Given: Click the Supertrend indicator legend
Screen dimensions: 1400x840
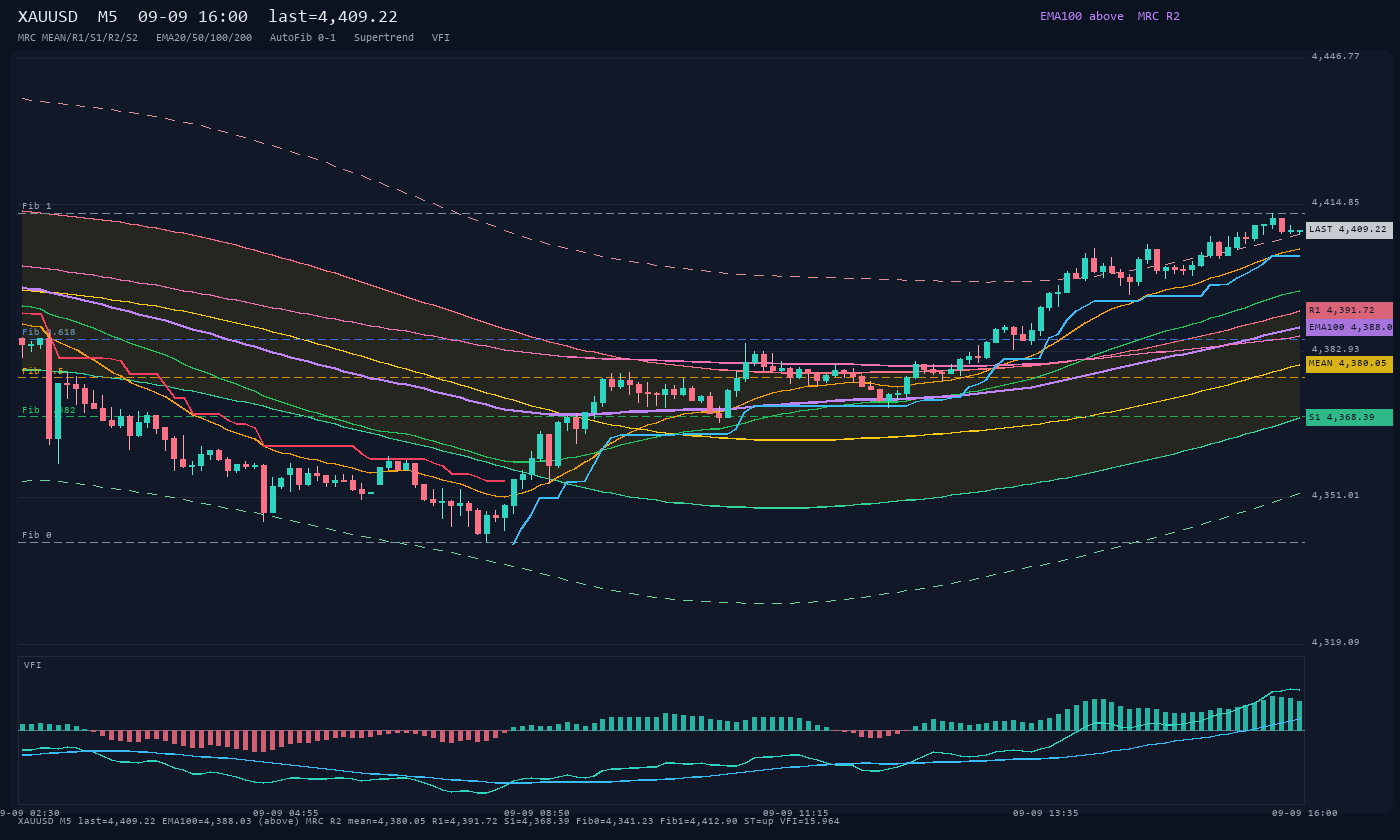Looking at the screenshot, I should pos(384,38).
